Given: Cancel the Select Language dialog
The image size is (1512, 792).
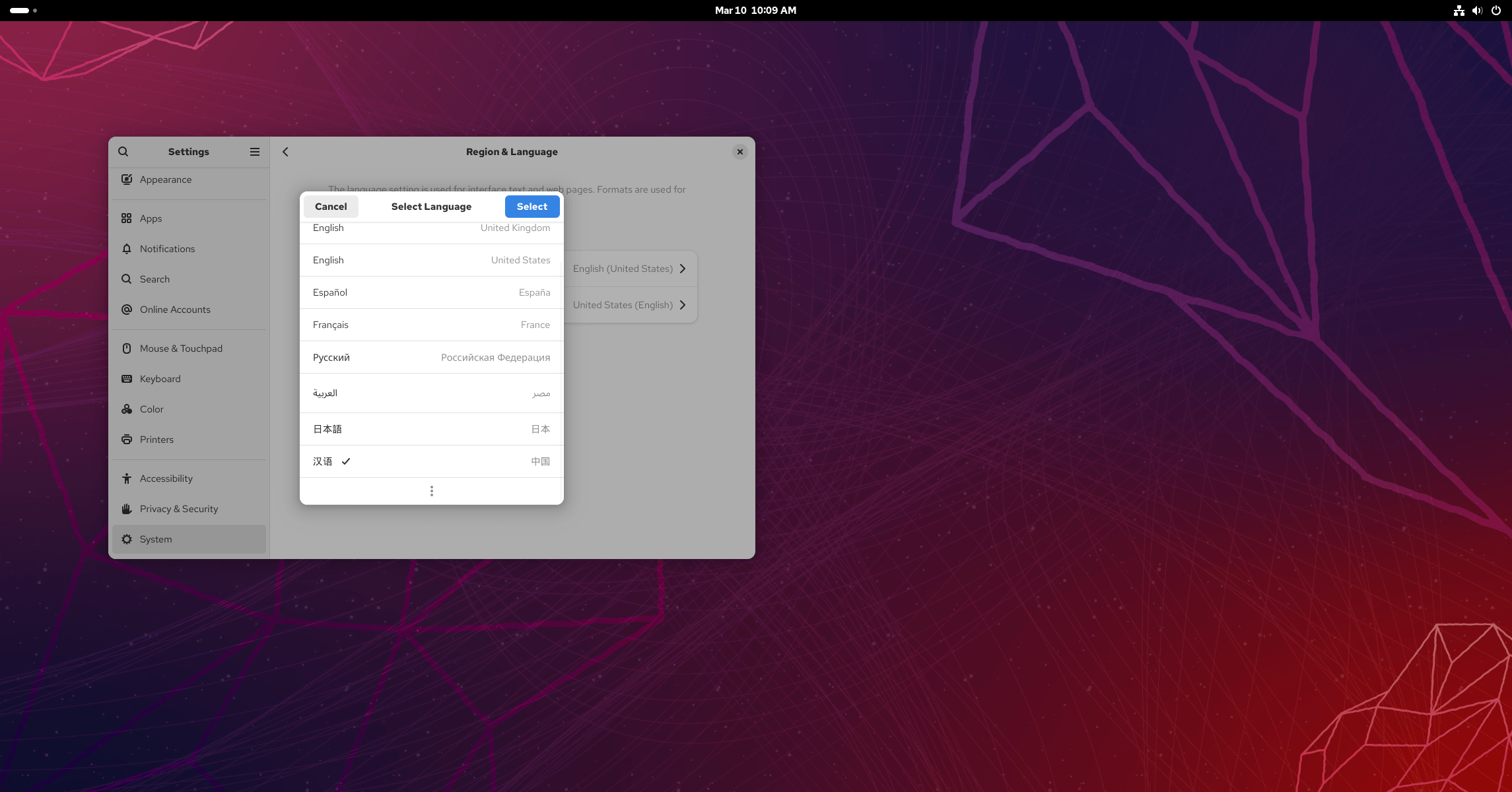Looking at the screenshot, I should point(331,207).
